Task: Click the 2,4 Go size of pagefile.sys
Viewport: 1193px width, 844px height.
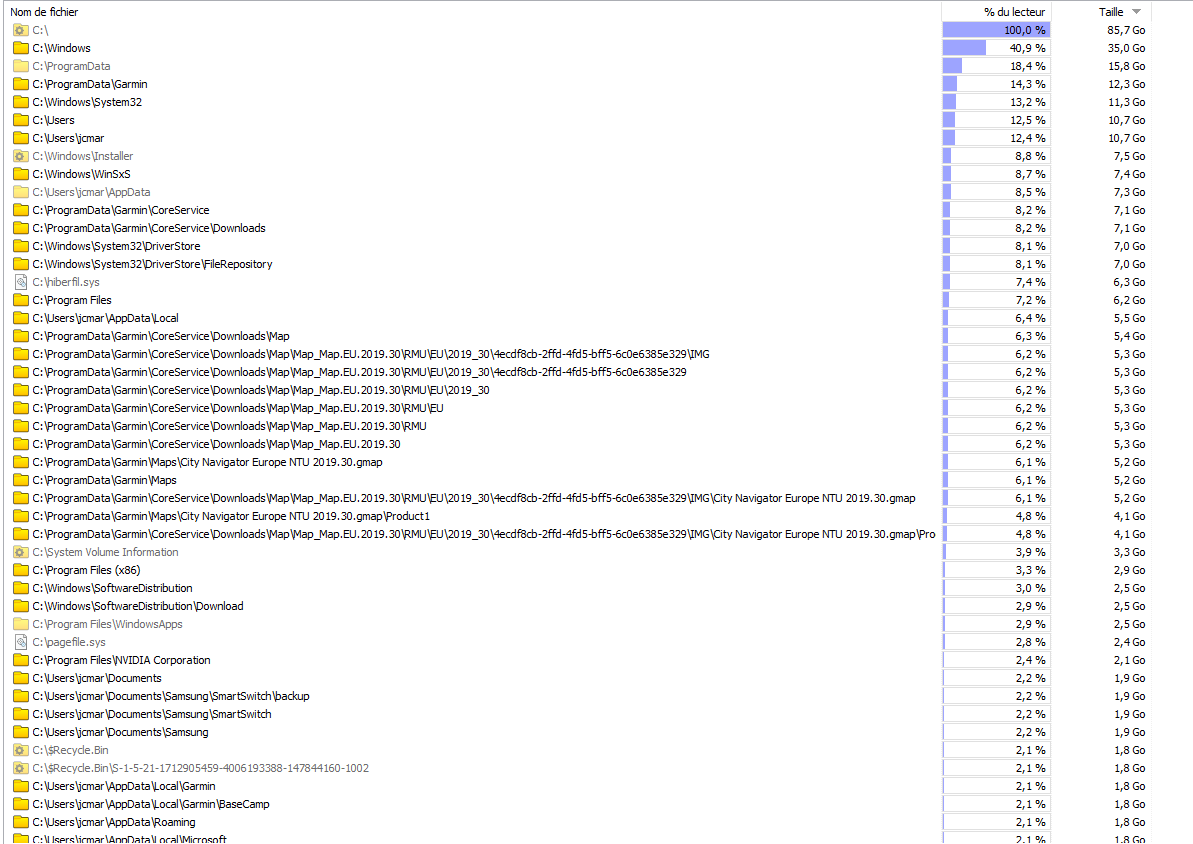Action: point(1129,642)
